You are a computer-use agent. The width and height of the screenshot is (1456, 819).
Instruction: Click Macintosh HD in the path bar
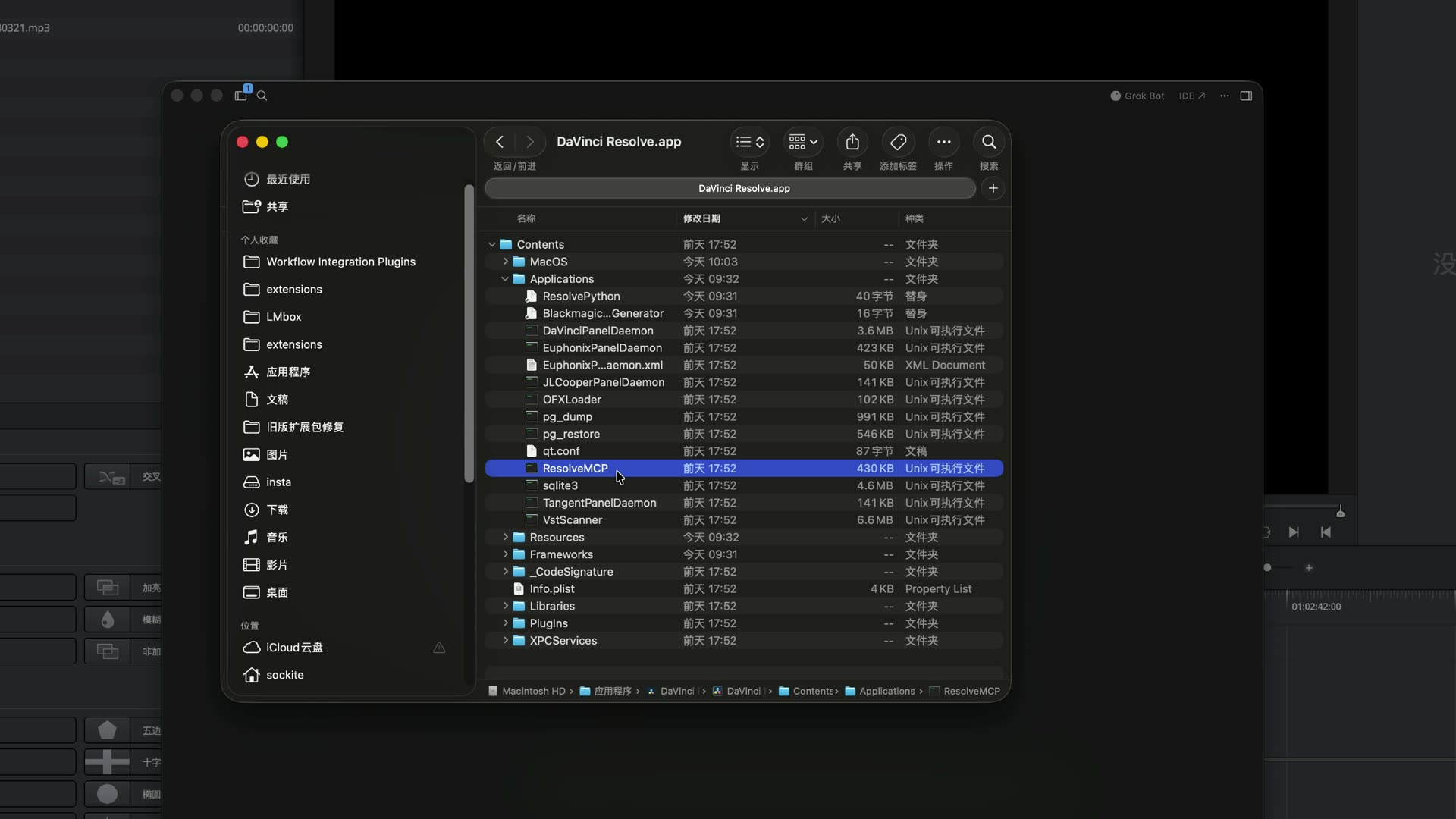coord(528,691)
